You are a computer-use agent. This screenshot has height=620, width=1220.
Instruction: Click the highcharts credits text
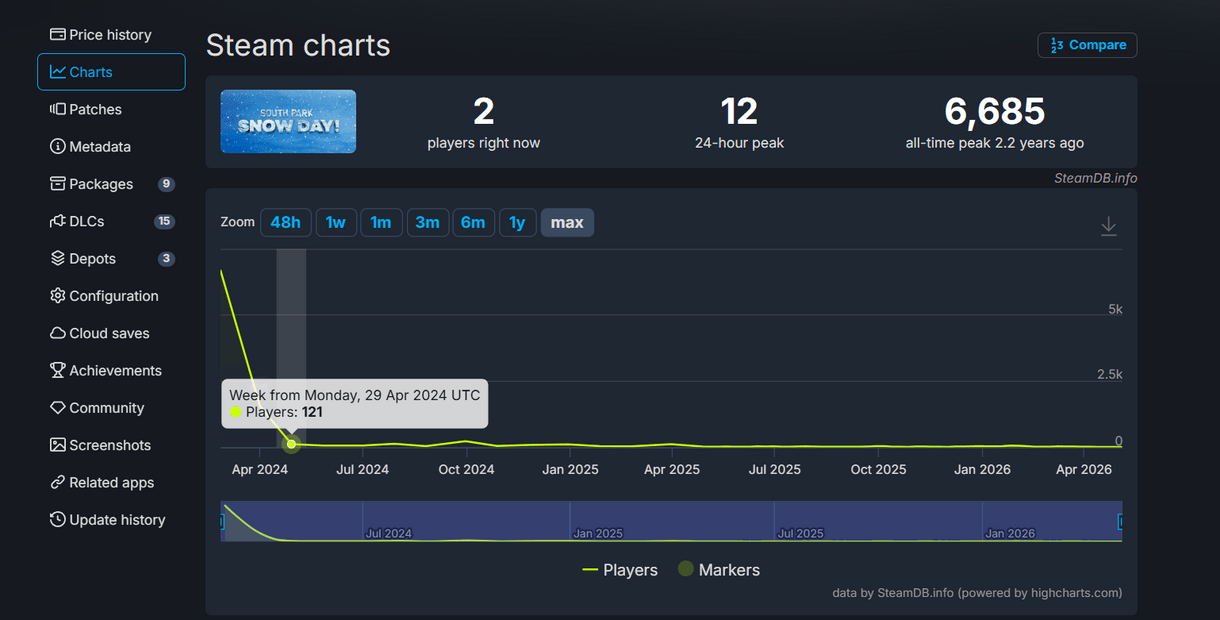pos(977,592)
